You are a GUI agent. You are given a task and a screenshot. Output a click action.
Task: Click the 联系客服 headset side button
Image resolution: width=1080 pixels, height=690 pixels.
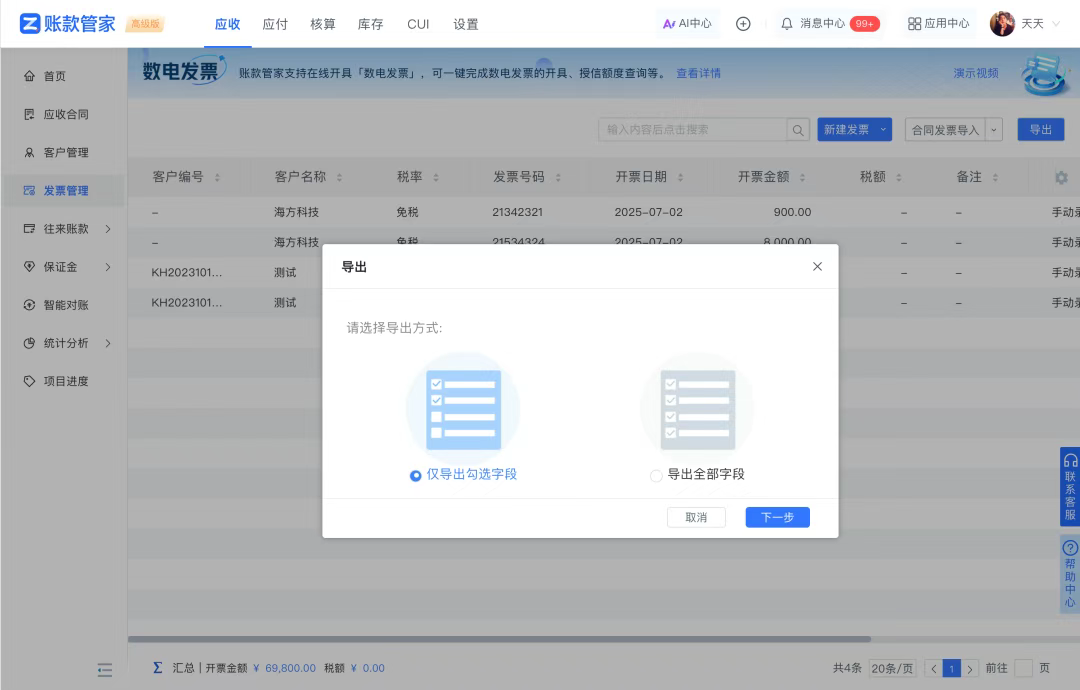[x=1070, y=487]
